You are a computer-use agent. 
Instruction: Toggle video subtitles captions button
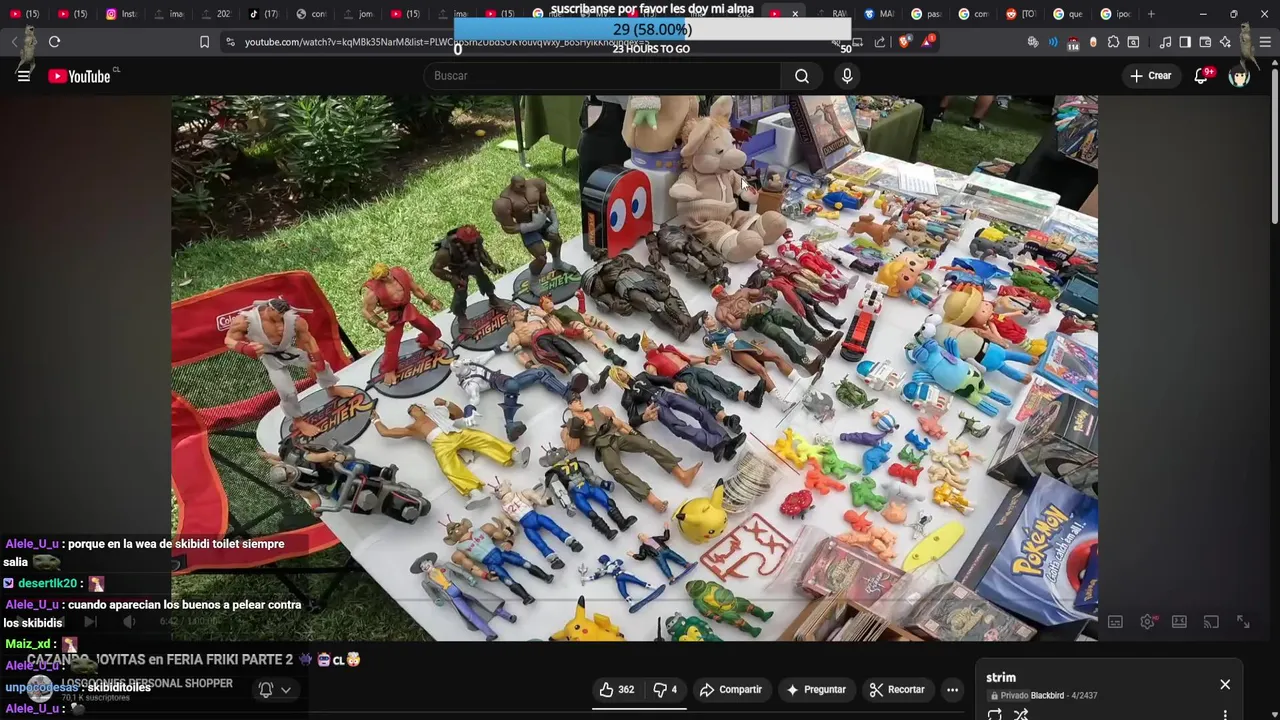[x=1115, y=622]
